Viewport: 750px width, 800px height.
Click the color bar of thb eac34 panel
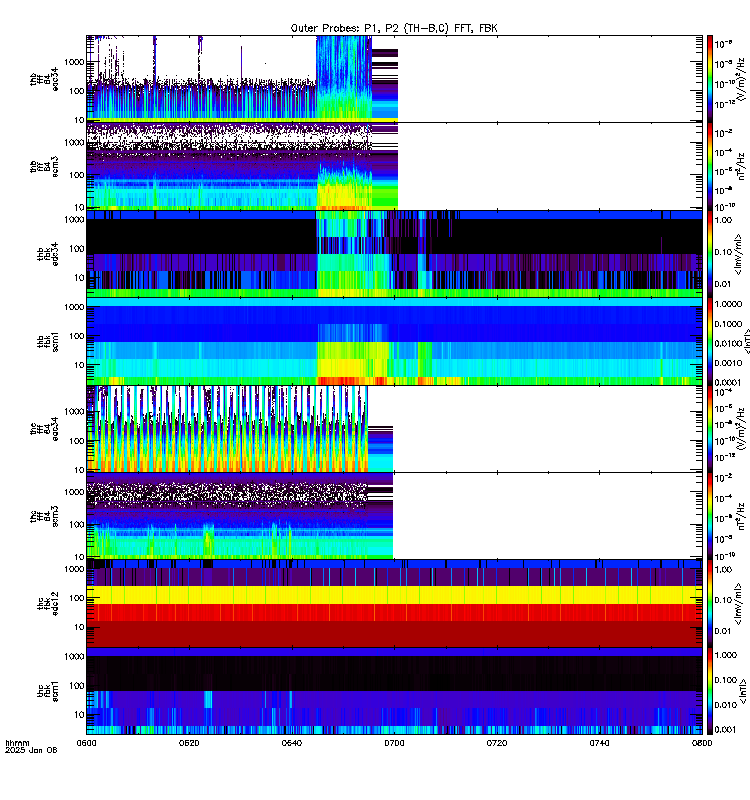click(709, 79)
